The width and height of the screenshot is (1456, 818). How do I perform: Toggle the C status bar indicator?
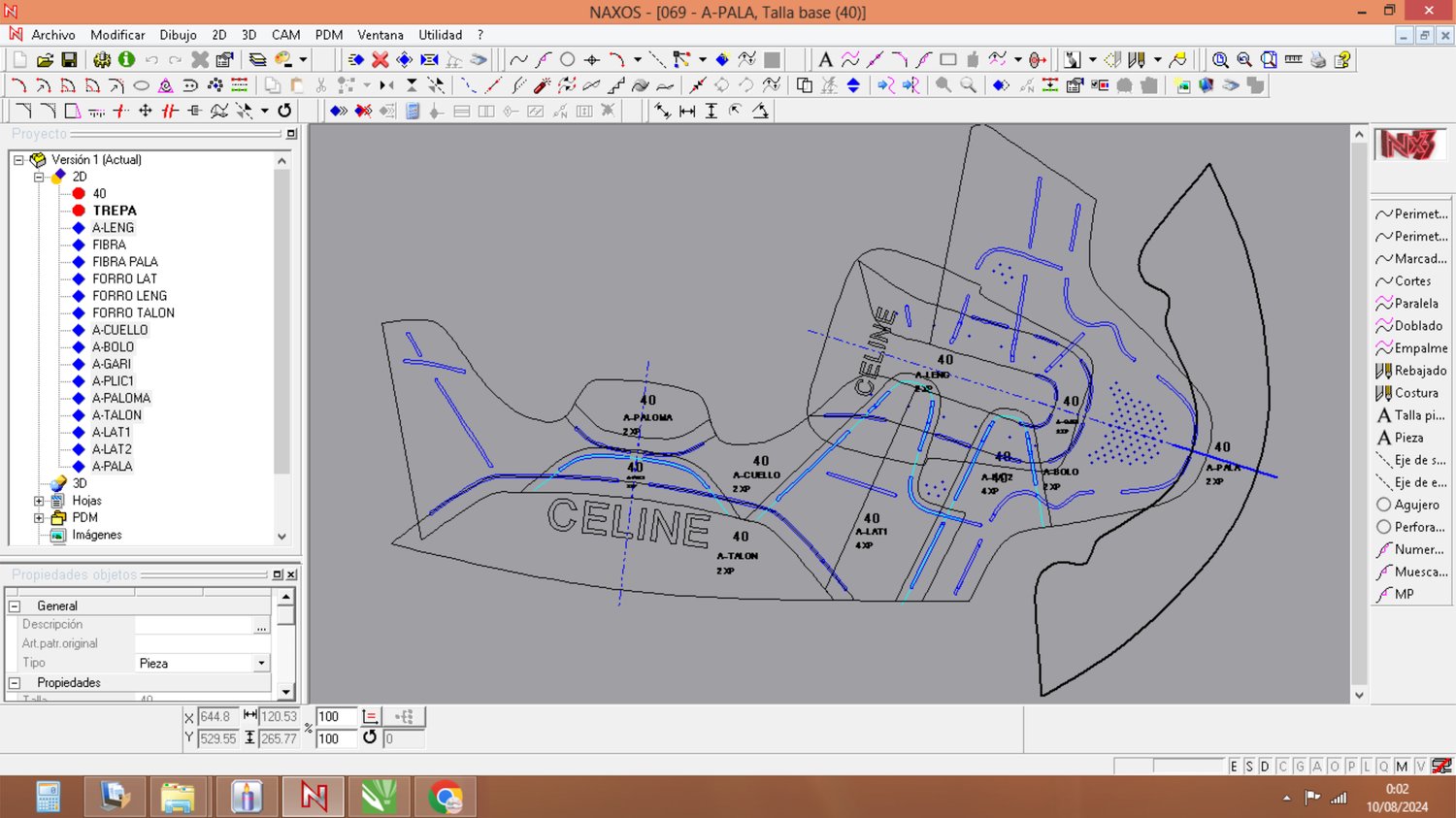[x=1282, y=767]
